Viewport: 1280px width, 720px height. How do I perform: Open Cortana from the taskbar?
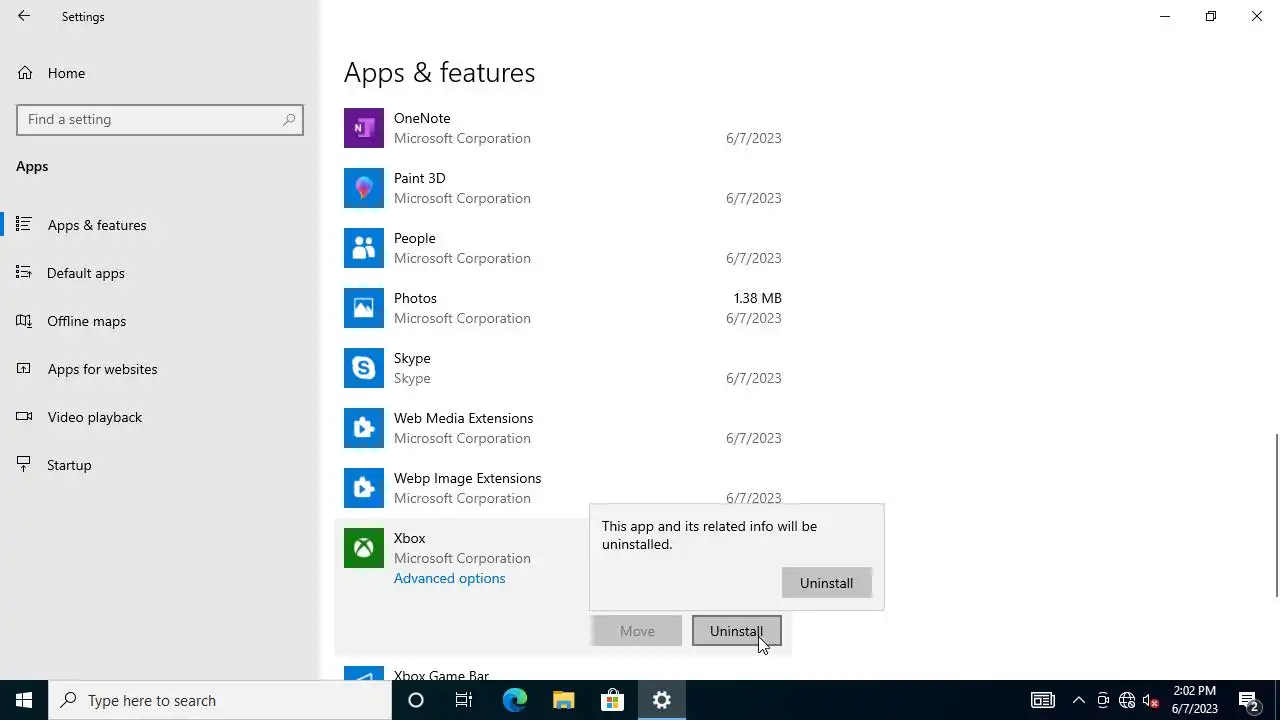416,700
